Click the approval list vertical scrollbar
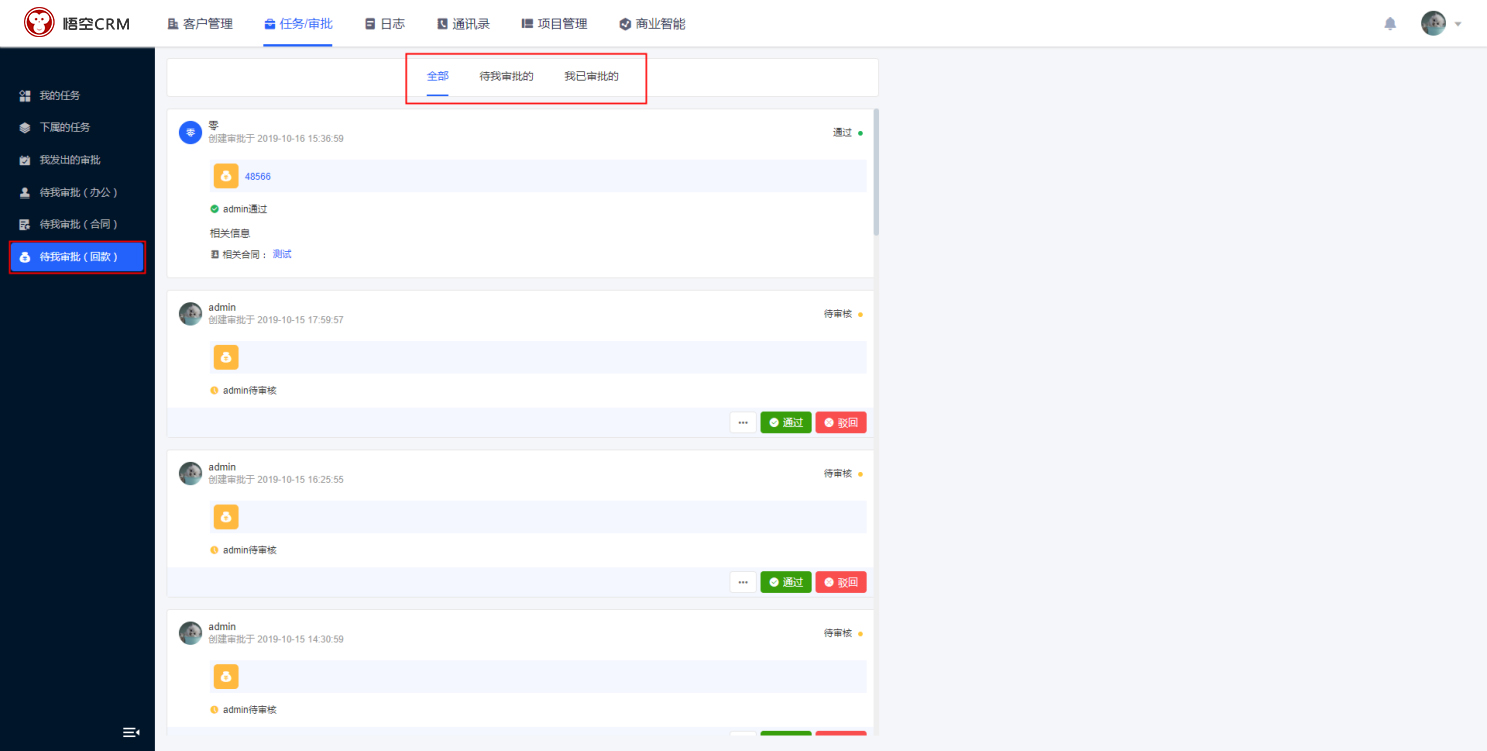1487x751 pixels. pos(876,172)
